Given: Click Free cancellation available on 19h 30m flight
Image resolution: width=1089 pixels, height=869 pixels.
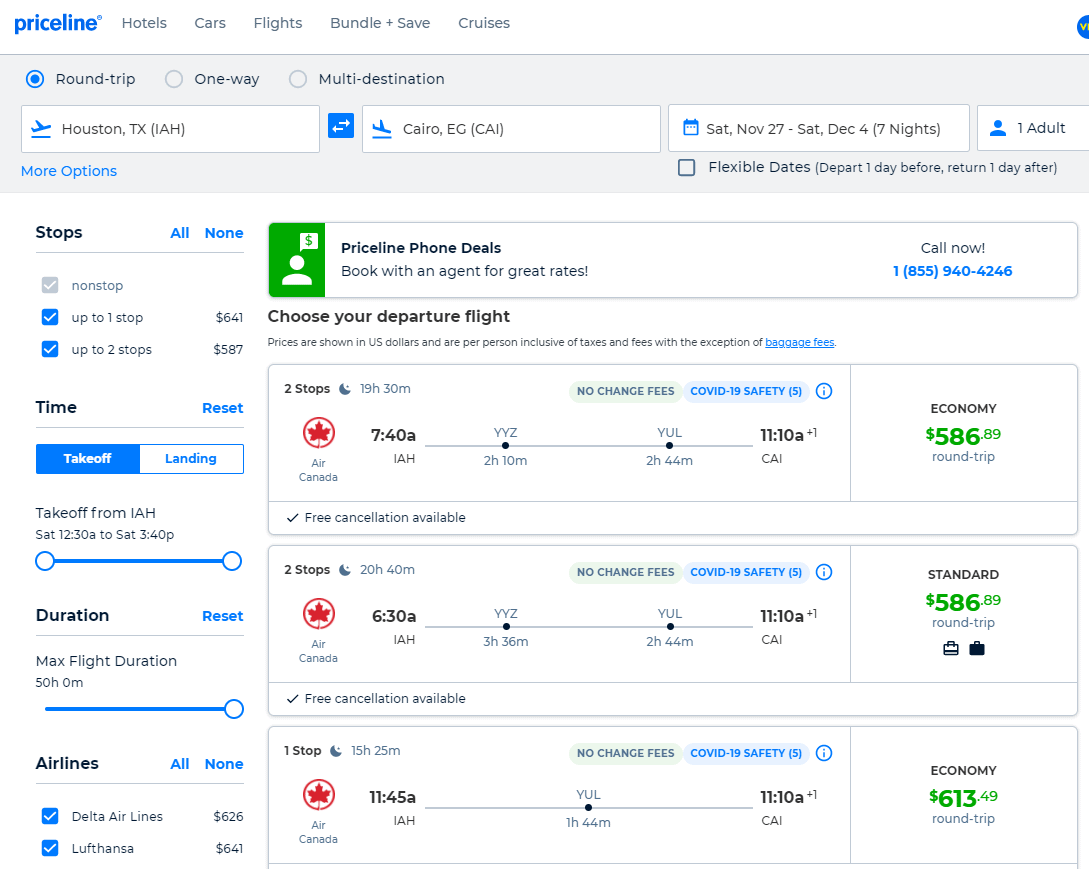Looking at the screenshot, I should [376, 518].
